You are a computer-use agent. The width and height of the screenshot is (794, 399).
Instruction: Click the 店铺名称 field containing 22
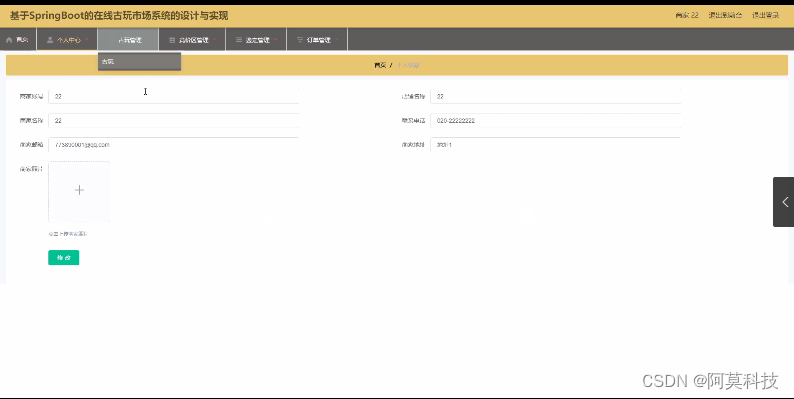(x=555, y=96)
